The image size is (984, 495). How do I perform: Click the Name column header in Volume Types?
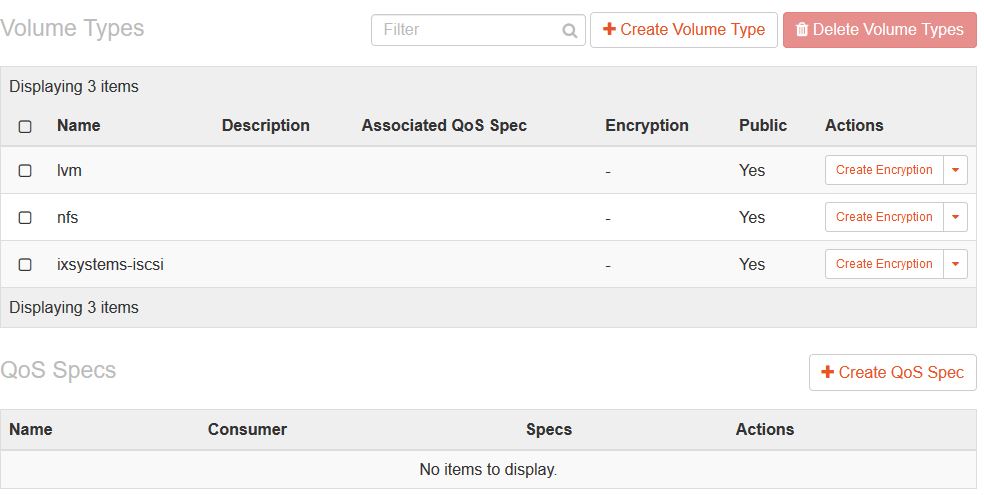pos(78,126)
